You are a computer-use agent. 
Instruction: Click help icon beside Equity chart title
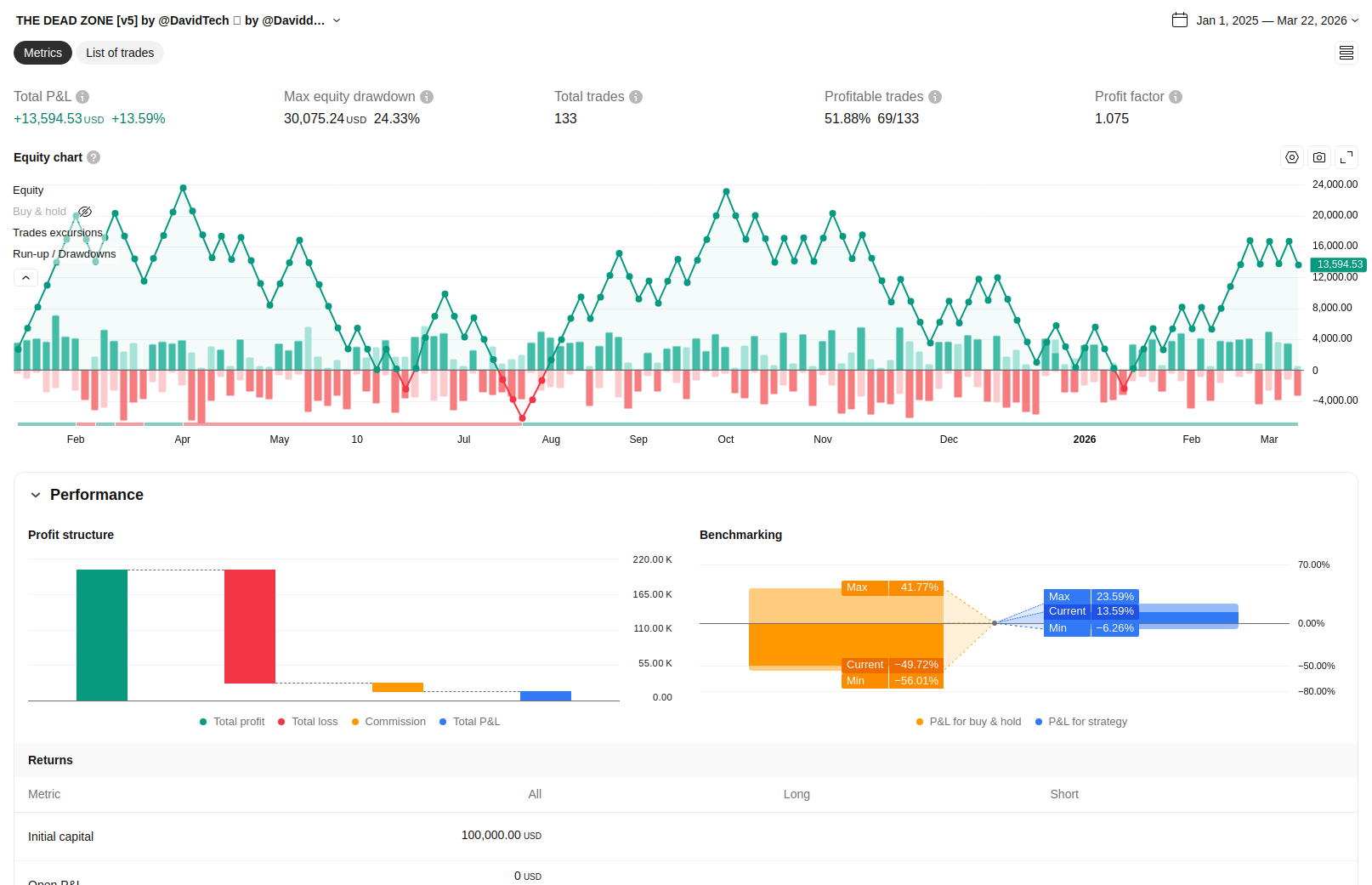94,157
